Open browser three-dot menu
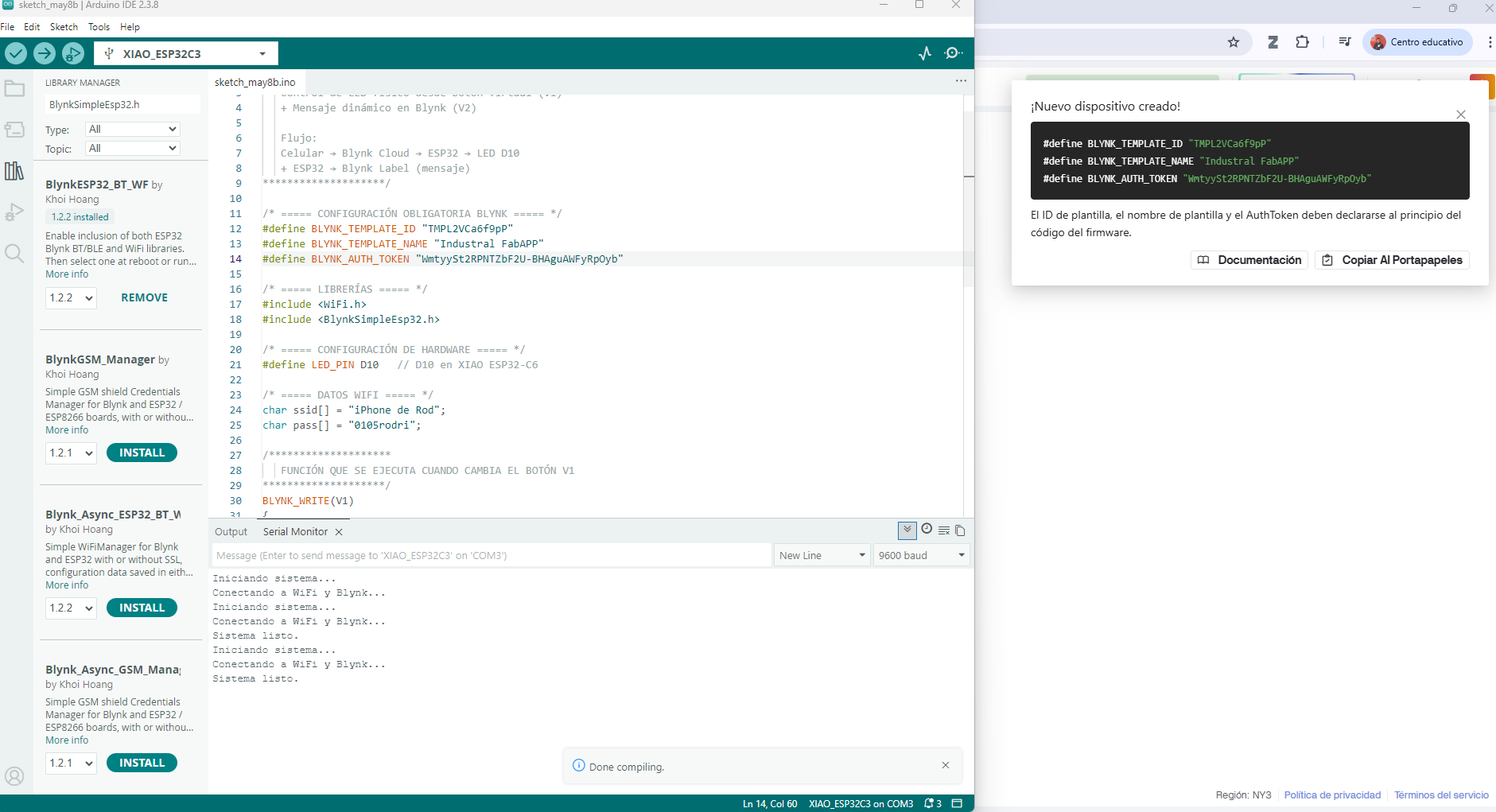 click(1489, 42)
